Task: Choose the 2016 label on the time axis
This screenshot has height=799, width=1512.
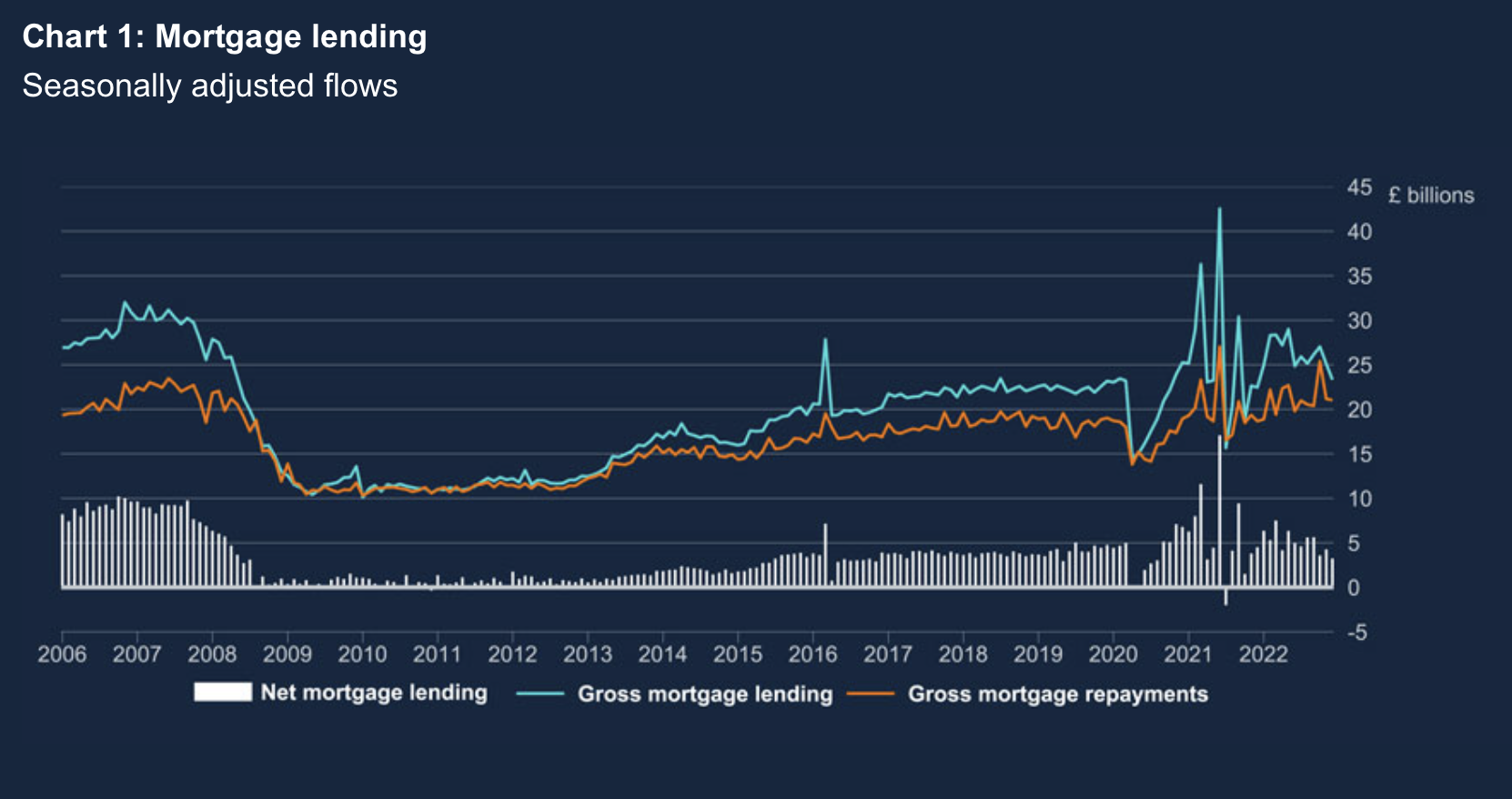Action: pyautogui.click(x=812, y=654)
